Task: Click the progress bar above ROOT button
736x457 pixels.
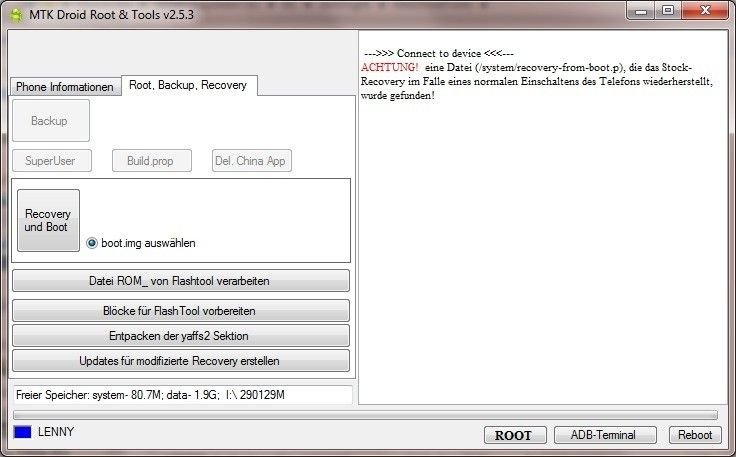Action: pos(365,415)
